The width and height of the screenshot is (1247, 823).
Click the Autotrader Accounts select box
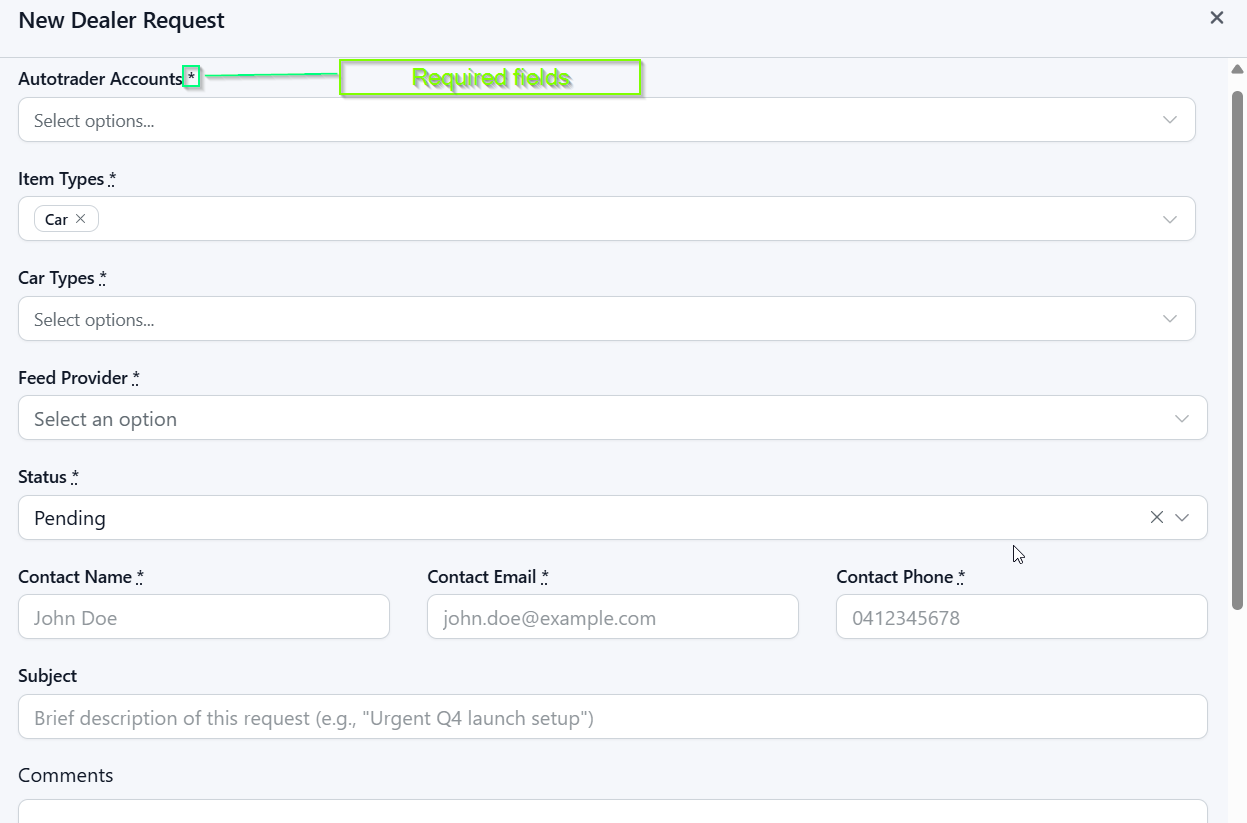[x=607, y=120]
